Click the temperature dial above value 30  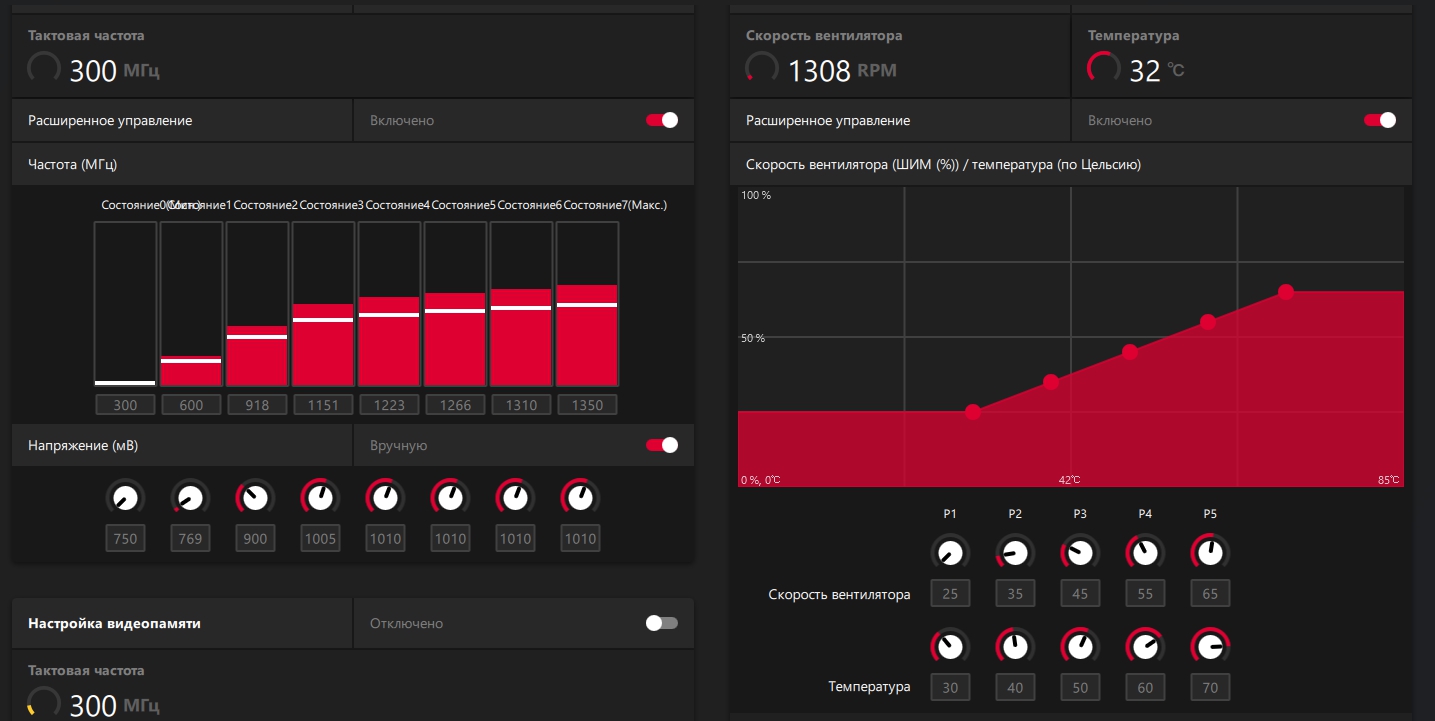pyautogui.click(x=950, y=646)
